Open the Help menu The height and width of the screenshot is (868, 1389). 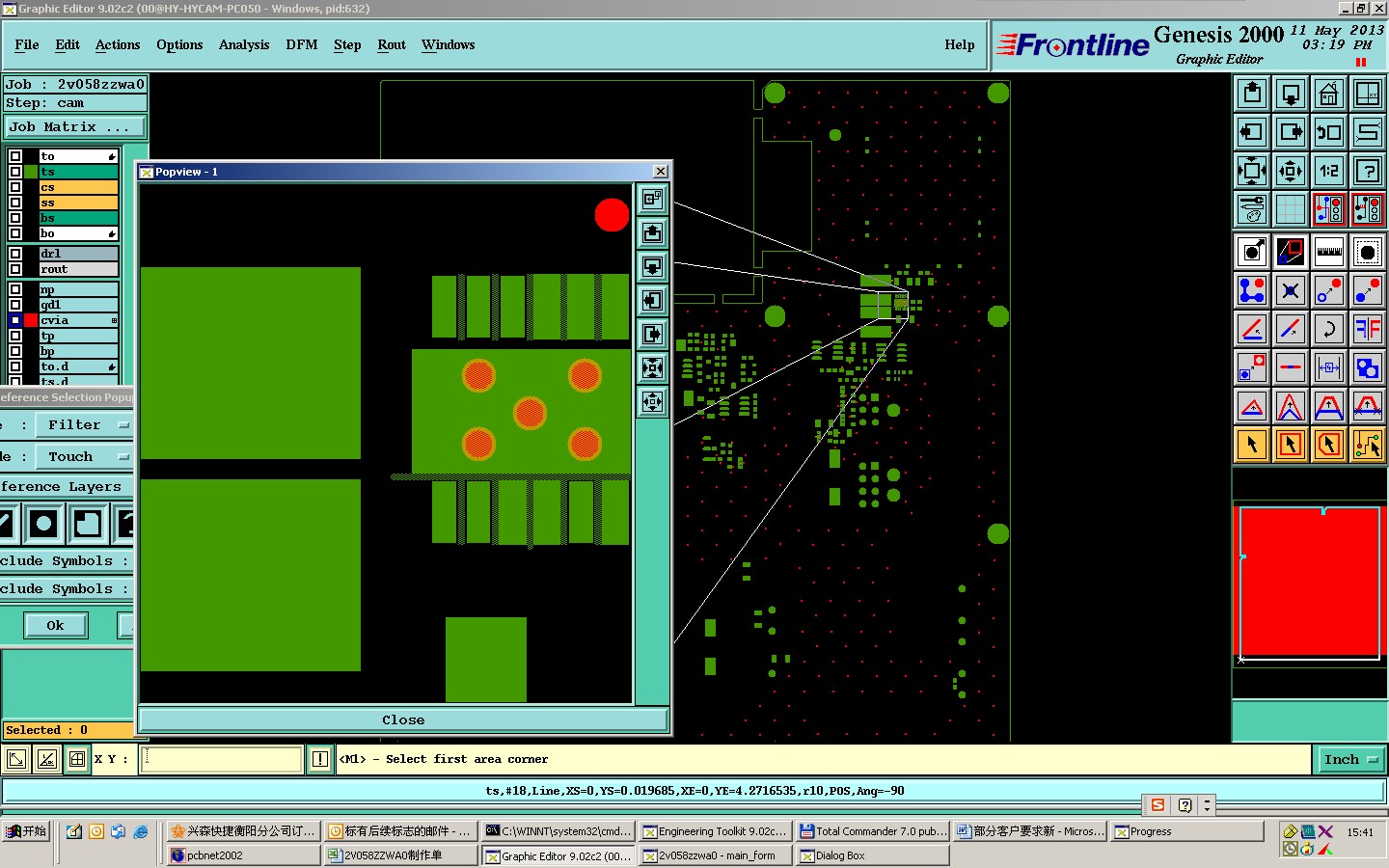[960, 45]
